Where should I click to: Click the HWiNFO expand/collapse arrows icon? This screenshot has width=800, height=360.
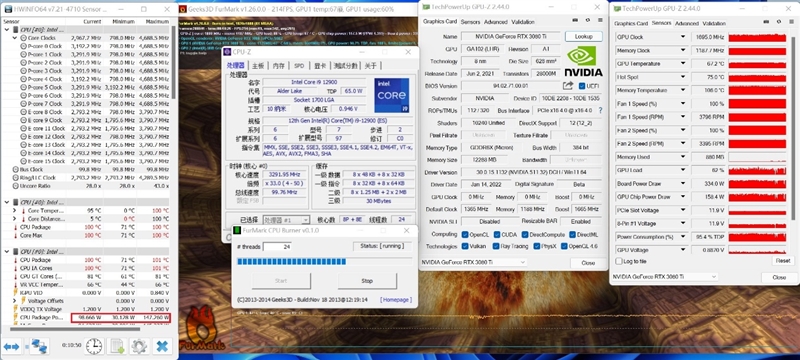click(11, 347)
